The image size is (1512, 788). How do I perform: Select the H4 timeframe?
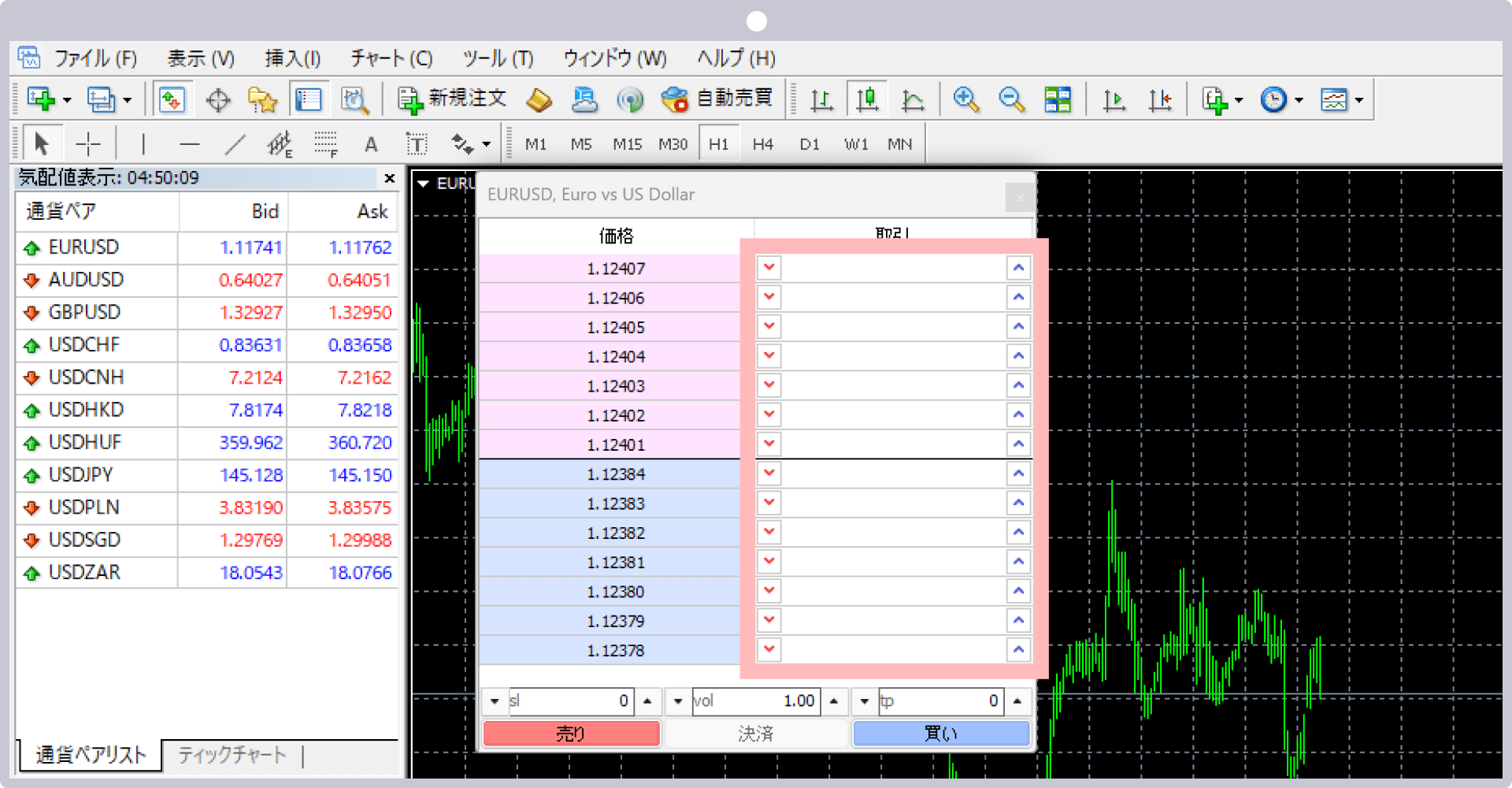762,144
